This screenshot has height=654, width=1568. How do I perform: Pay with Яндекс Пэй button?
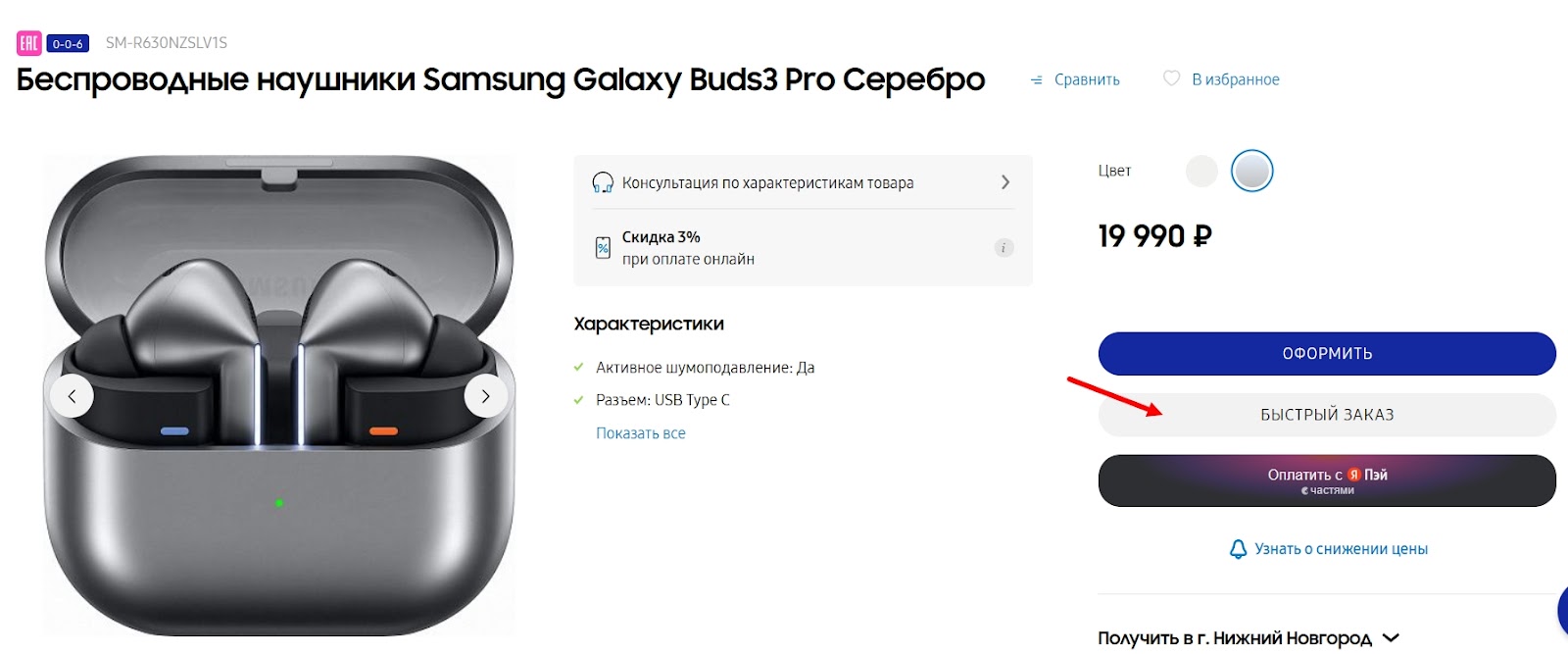1327,480
